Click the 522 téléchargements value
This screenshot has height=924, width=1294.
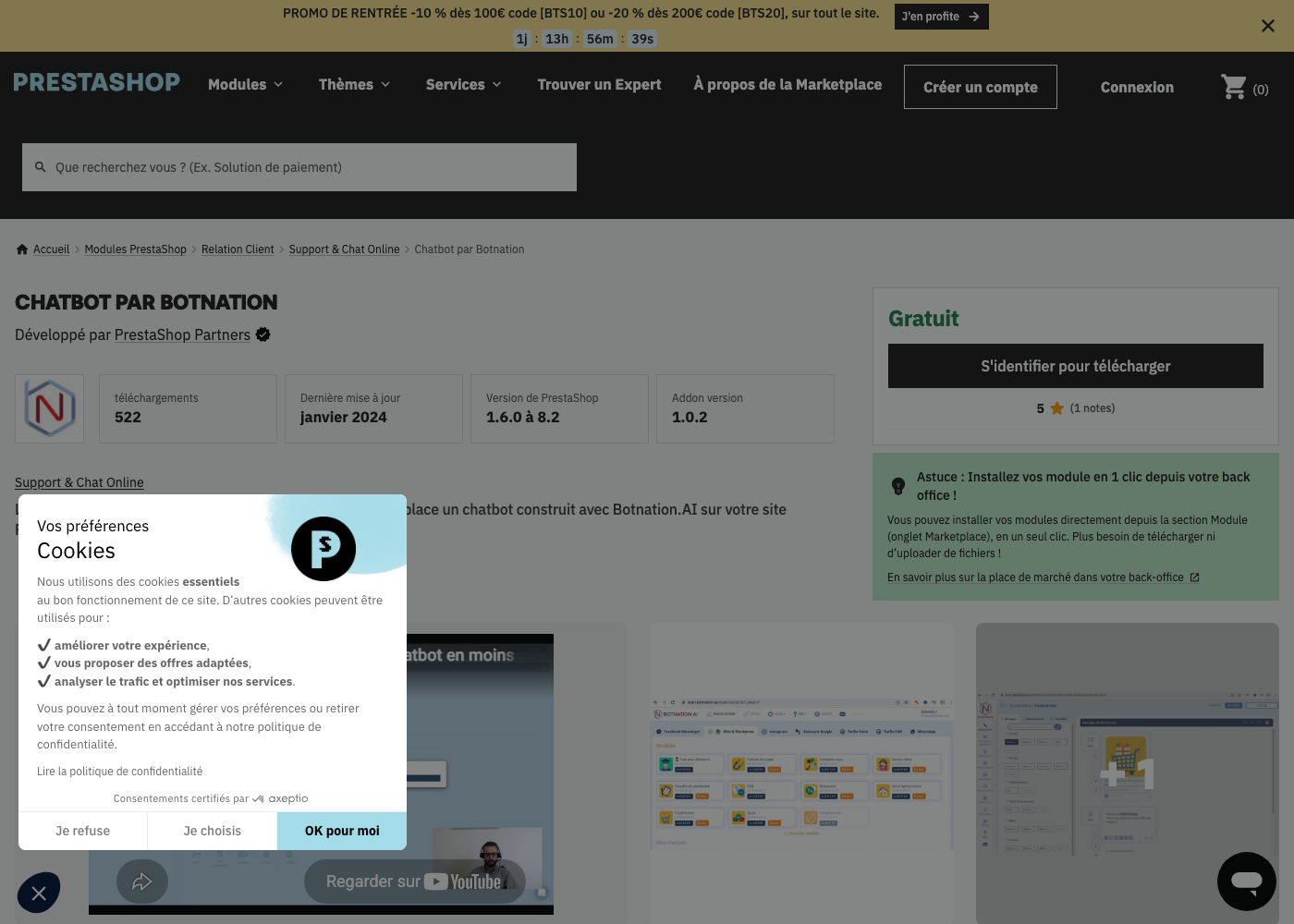click(128, 418)
